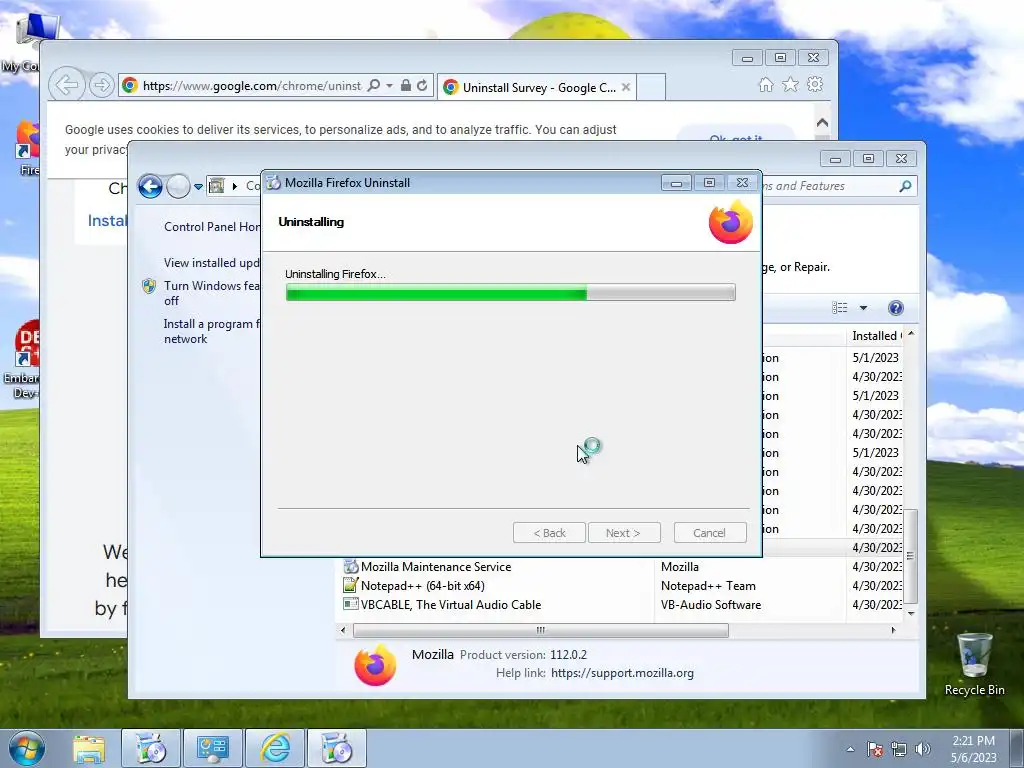Click scroll right arrow of programs list

(x=893, y=630)
